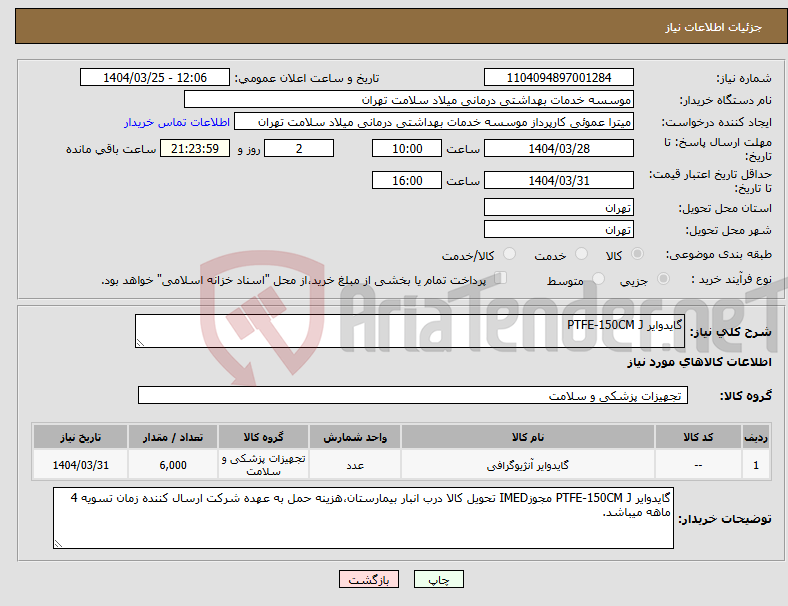Click the شماره نیاز number field
This screenshot has height=606, width=788.
[558, 78]
